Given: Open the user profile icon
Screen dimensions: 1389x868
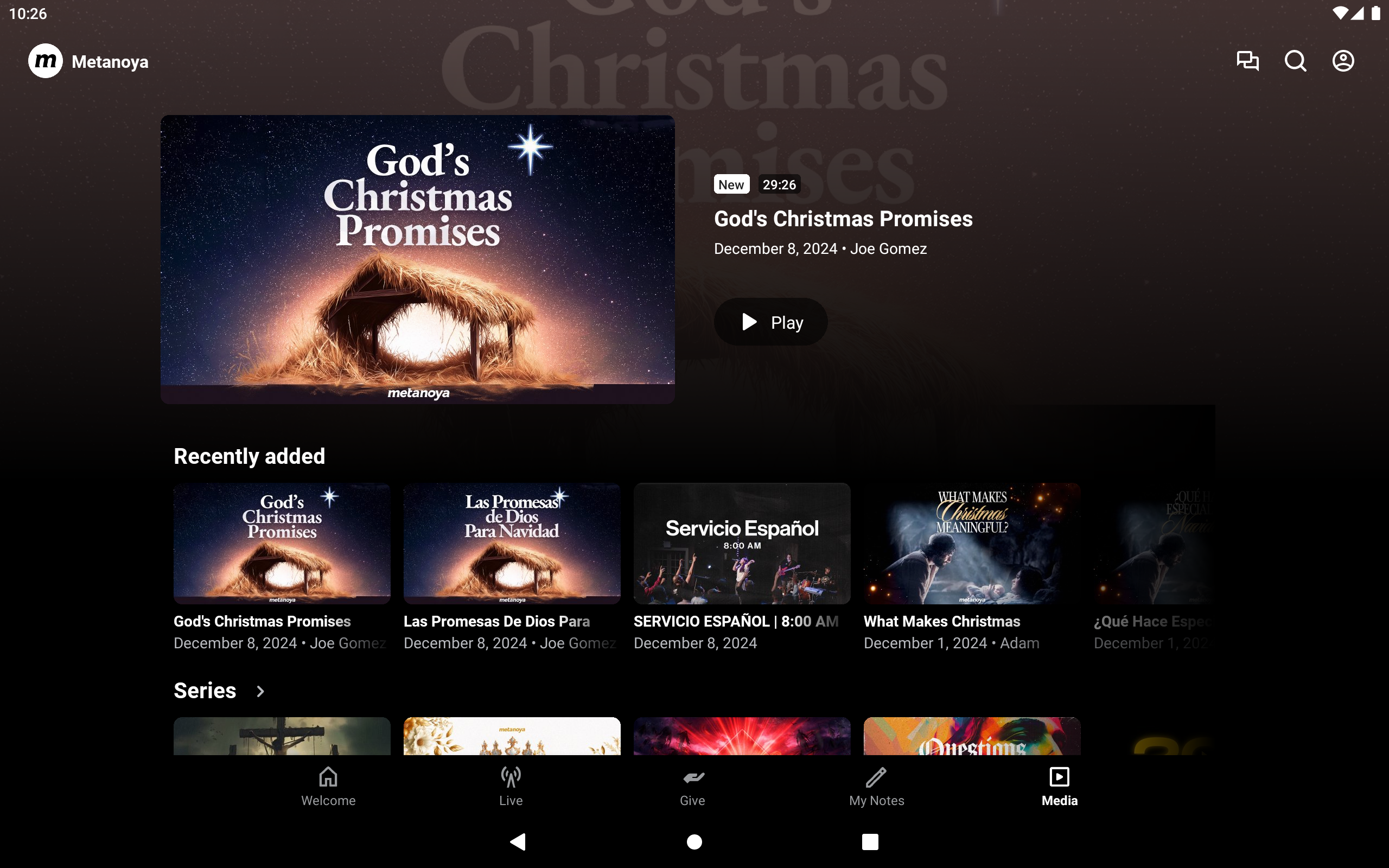Looking at the screenshot, I should click(1343, 61).
